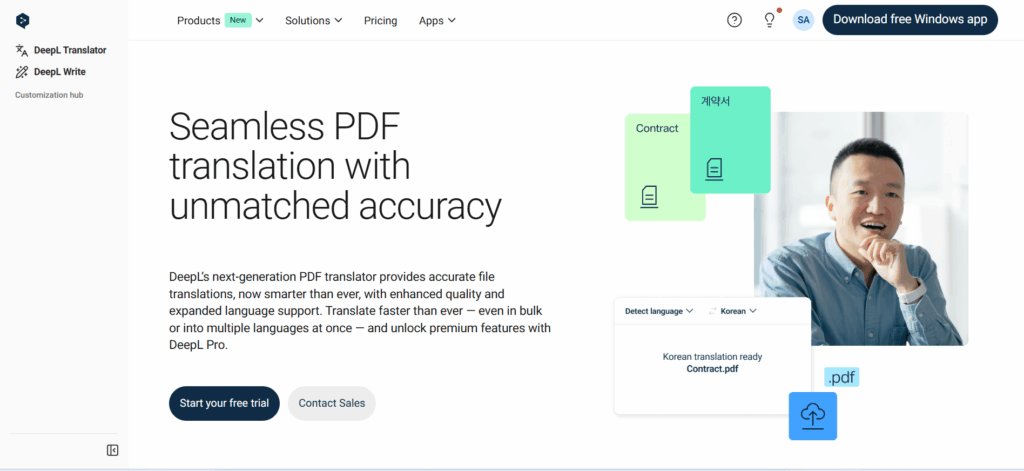This screenshot has height=471, width=1024.
Task: Click the DeepL logo icon
Action: [23, 20]
